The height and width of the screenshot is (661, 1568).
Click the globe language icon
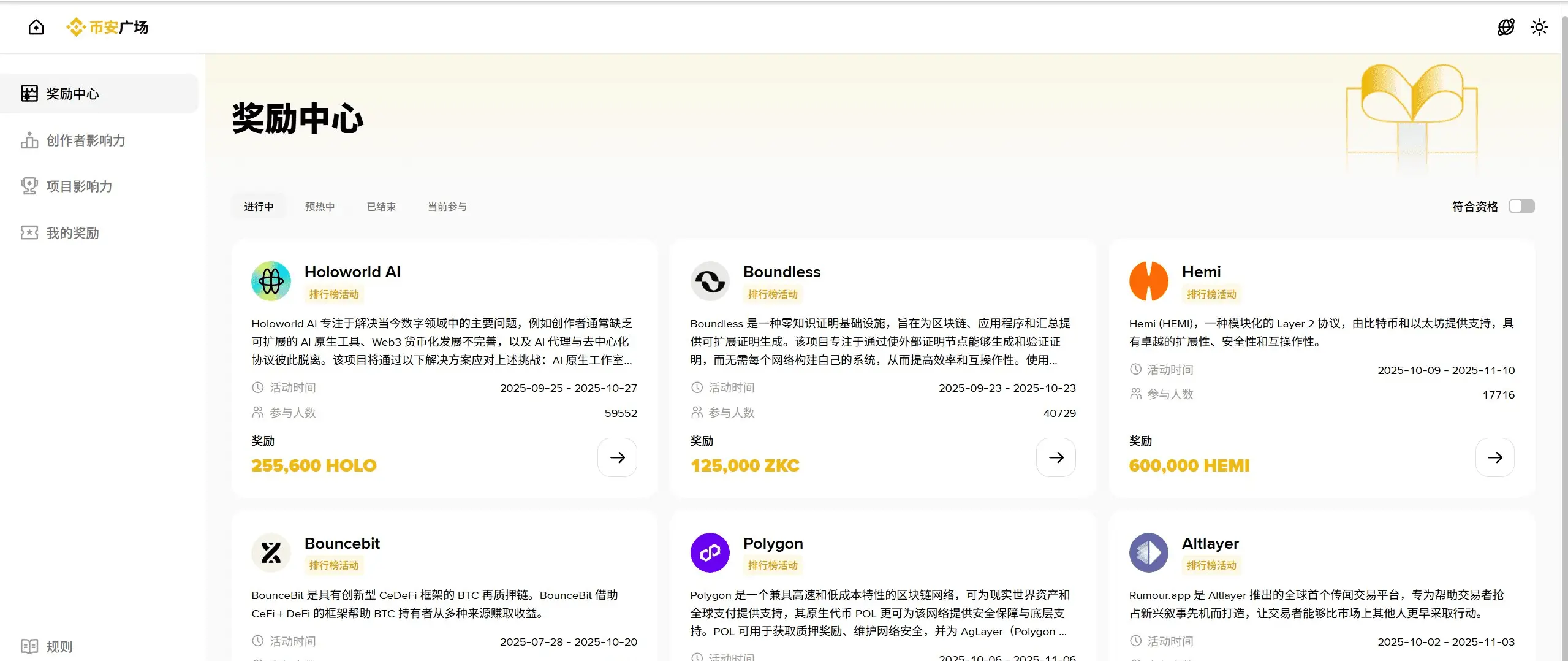click(x=1506, y=27)
